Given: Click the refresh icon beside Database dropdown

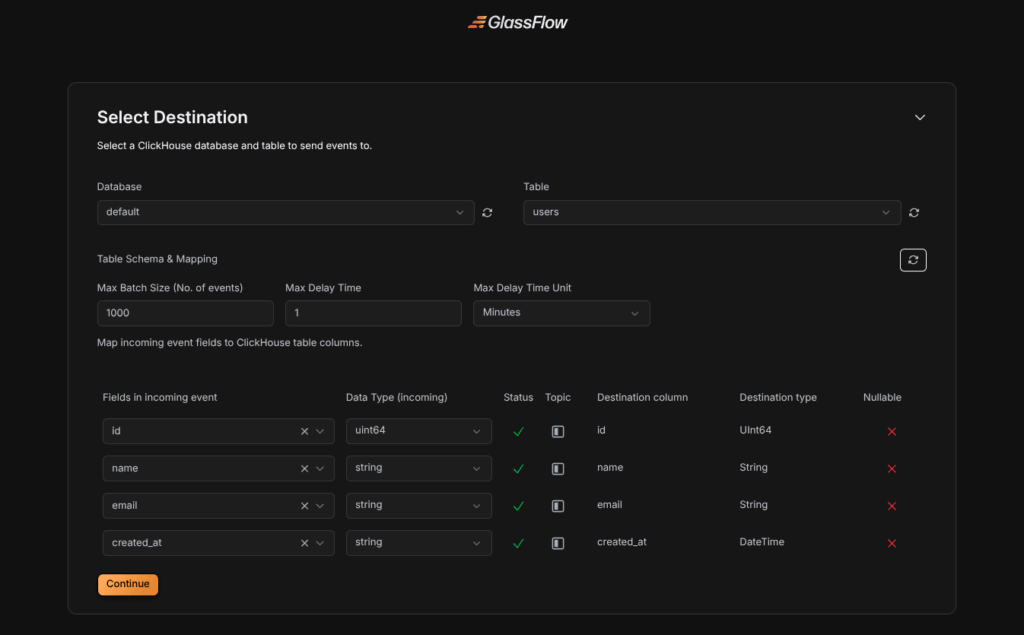Looking at the screenshot, I should tap(487, 213).
